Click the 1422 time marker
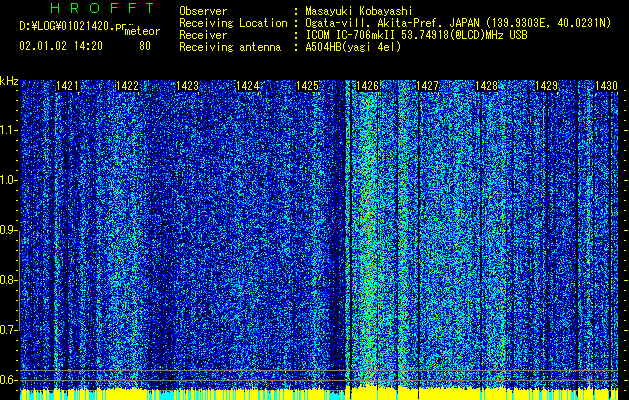 (x=127, y=86)
